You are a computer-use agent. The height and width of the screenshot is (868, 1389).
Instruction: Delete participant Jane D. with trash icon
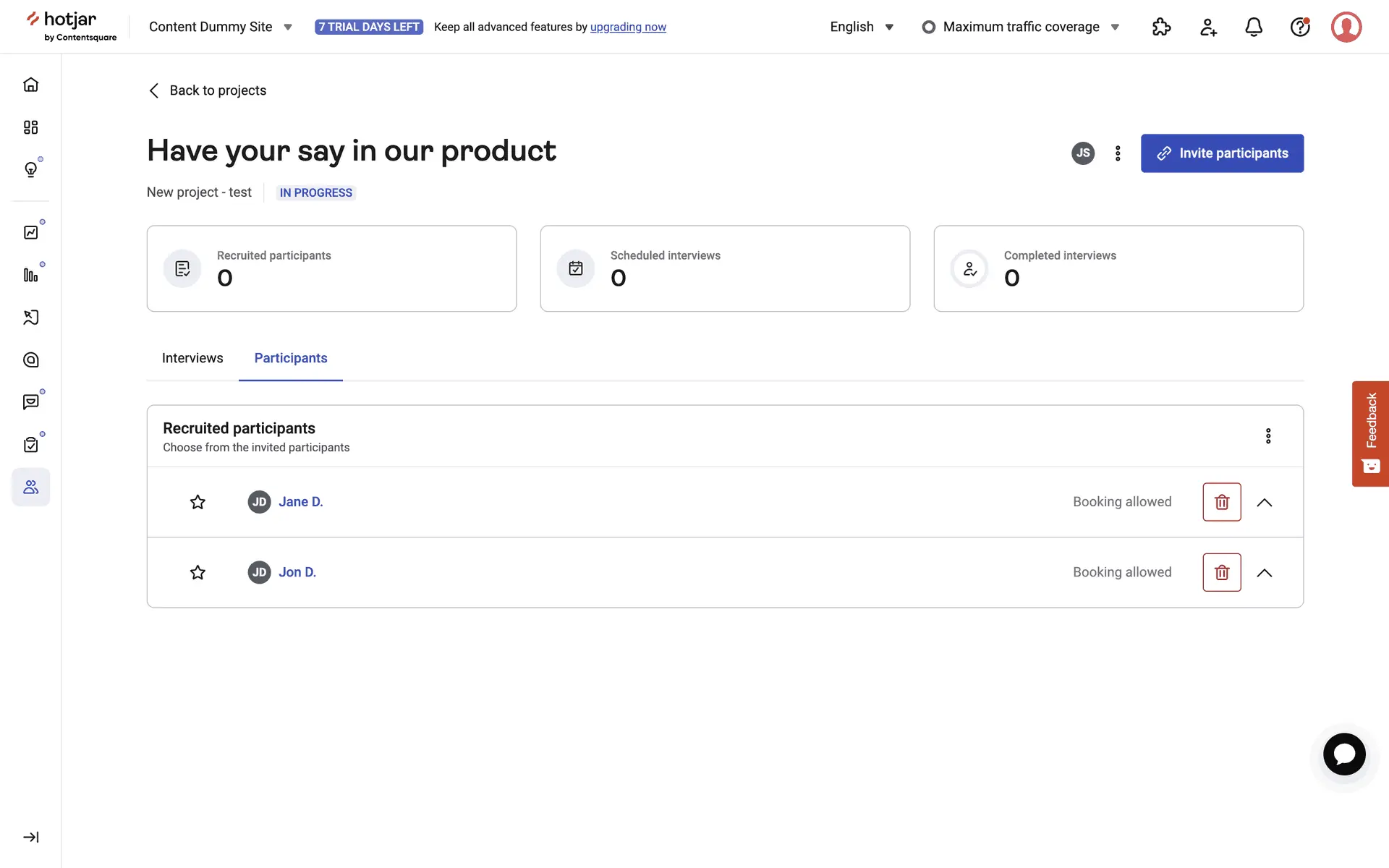(1222, 502)
